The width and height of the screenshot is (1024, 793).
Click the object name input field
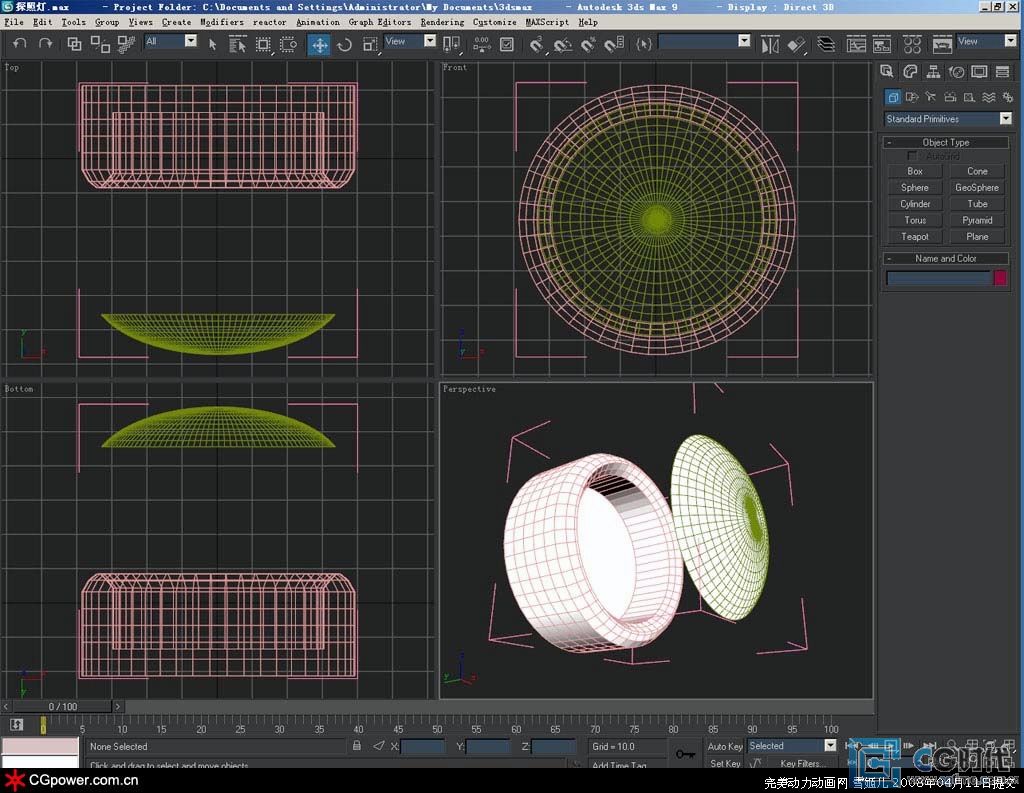938,278
